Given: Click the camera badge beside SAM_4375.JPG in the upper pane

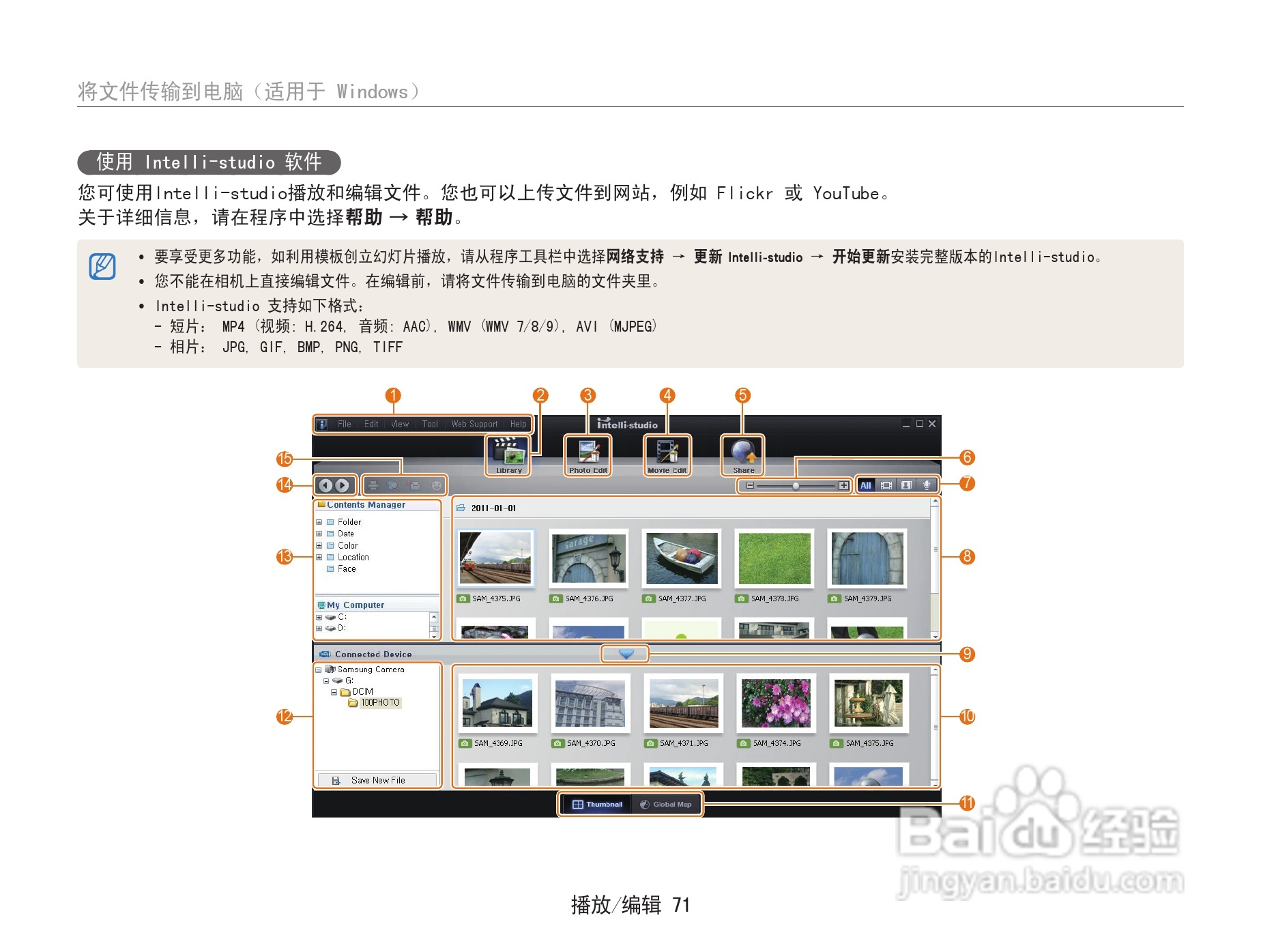Looking at the screenshot, I should (x=463, y=598).
